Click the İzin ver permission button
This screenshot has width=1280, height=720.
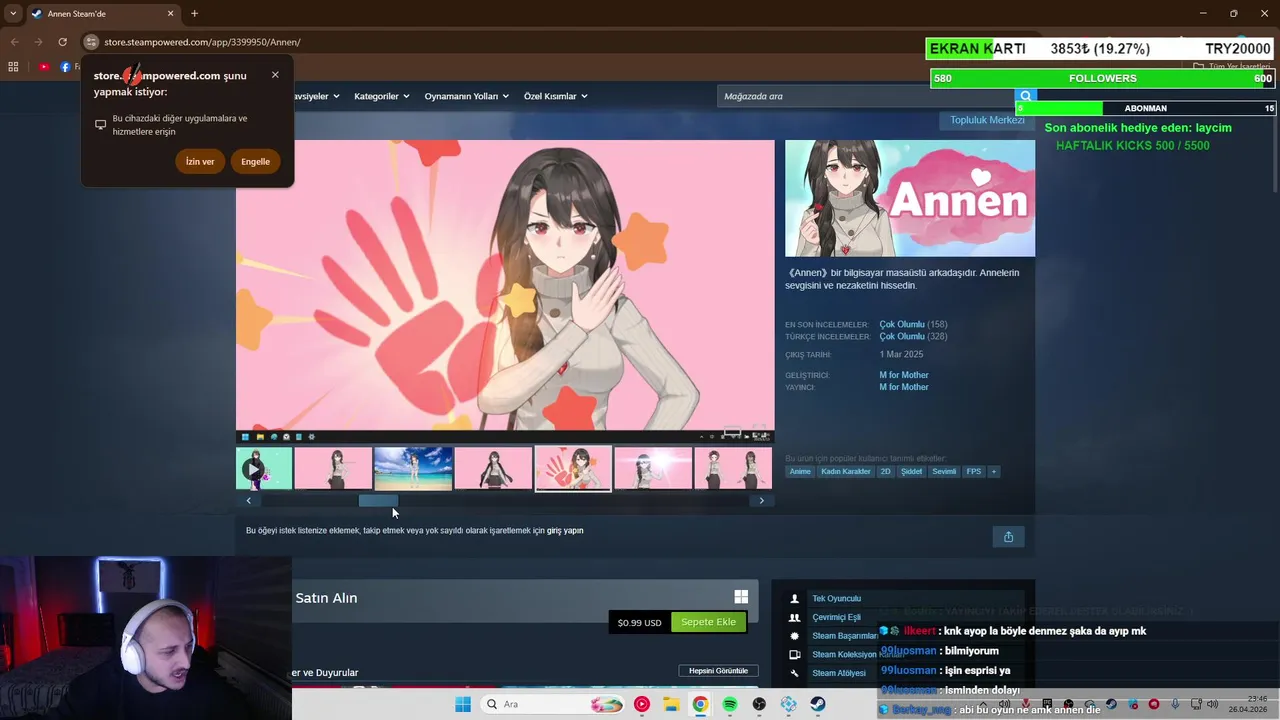(x=200, y=161)
